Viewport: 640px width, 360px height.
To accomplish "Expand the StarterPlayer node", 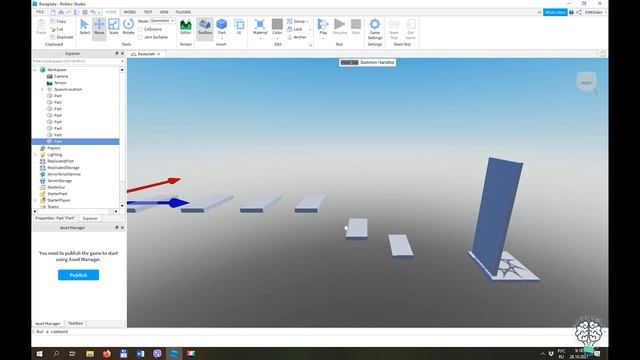I will pos(35,200).
